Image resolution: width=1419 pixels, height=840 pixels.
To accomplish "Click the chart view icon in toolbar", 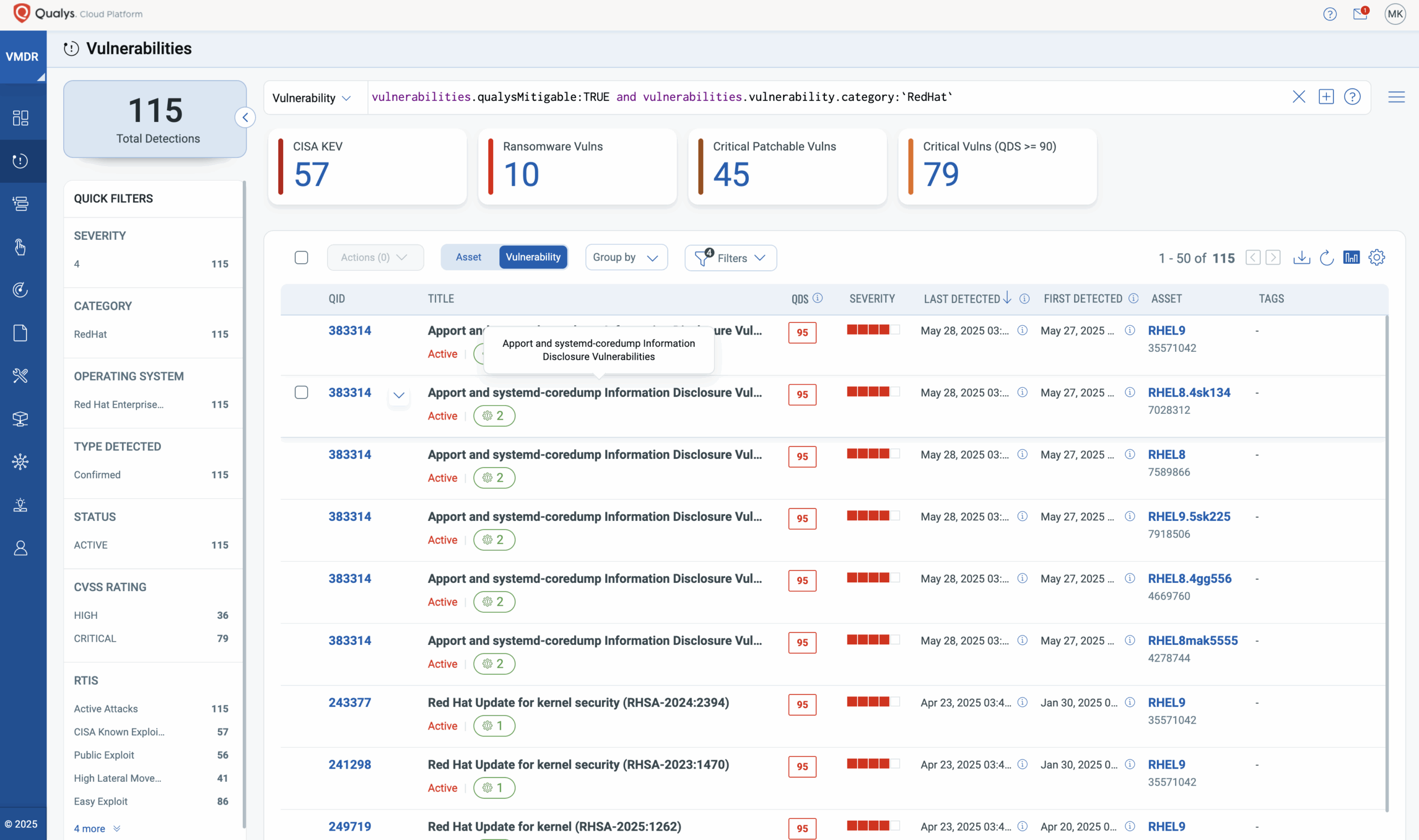I will 1351,258.
